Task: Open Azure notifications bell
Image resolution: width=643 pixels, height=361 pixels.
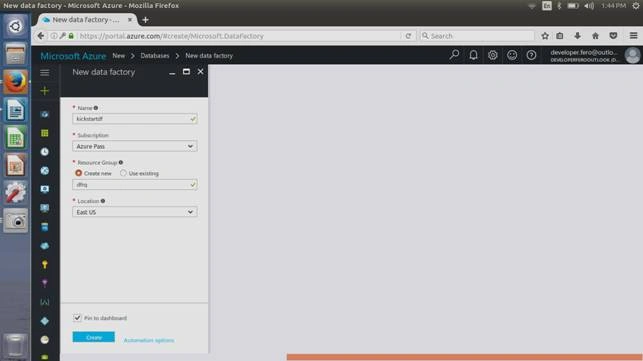Action: [x=473, y=55]
